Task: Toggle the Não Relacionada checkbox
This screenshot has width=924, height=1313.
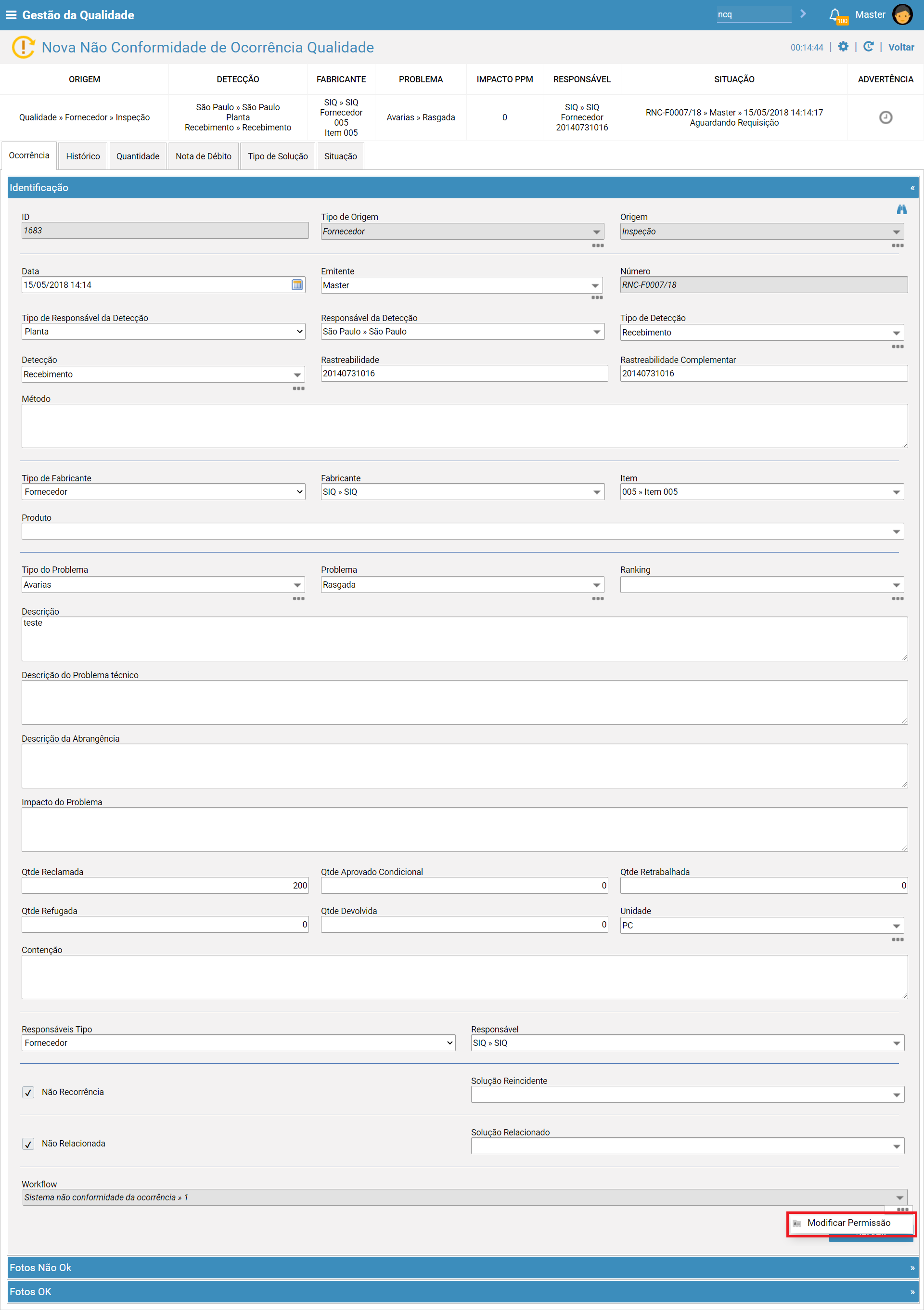Action: pyautogui.click(x=28, y=1144)
